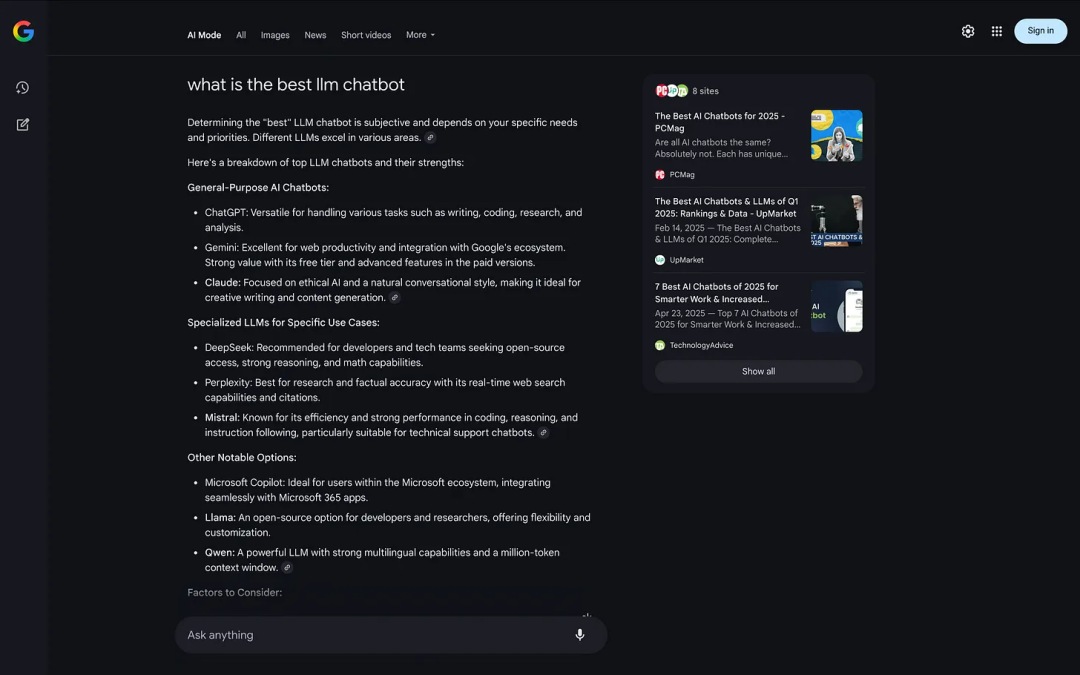
Task: Click the TechnologyAdvice article thumbnail
Action: [x=836, y=306]
